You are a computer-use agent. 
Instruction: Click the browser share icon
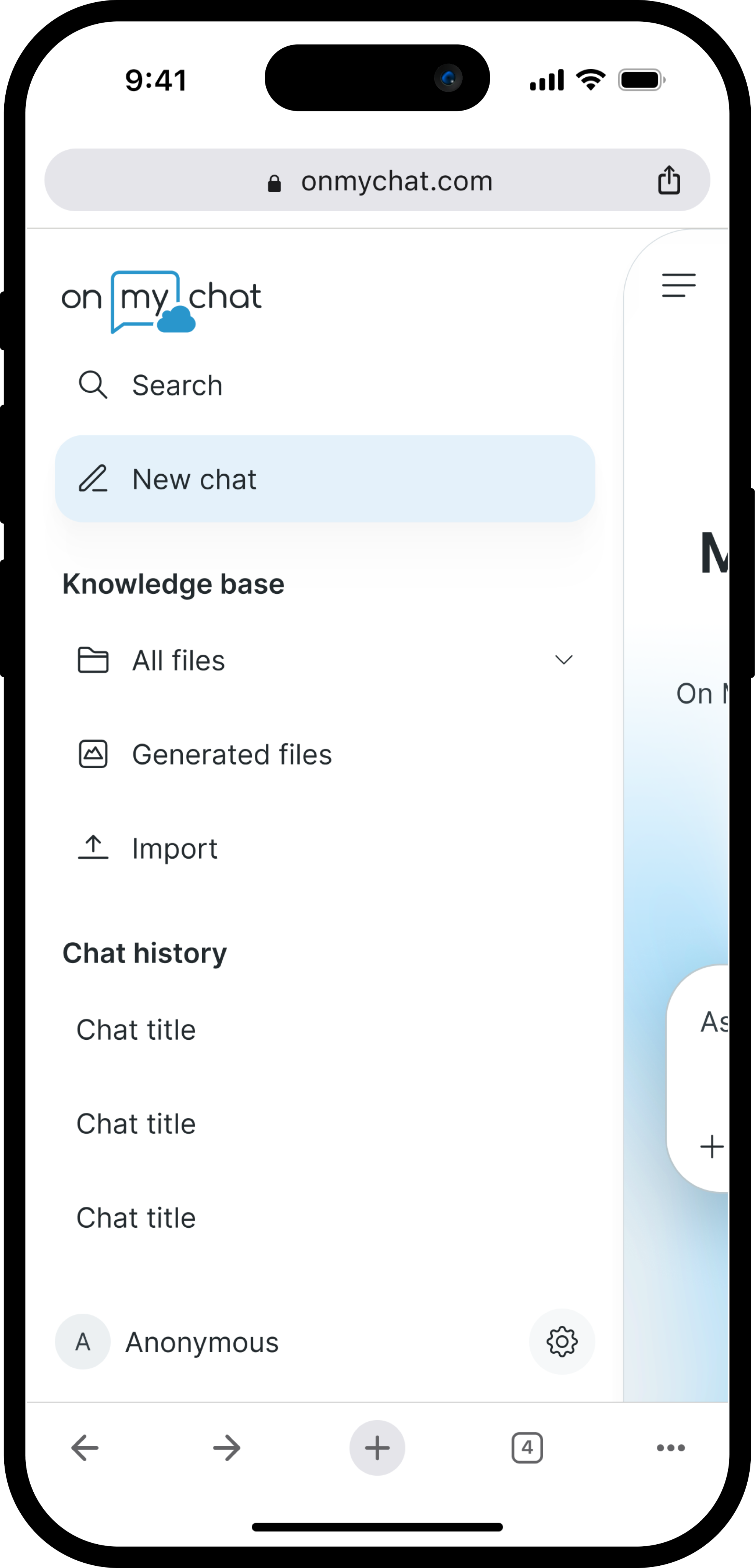click(x=668, y=180)
